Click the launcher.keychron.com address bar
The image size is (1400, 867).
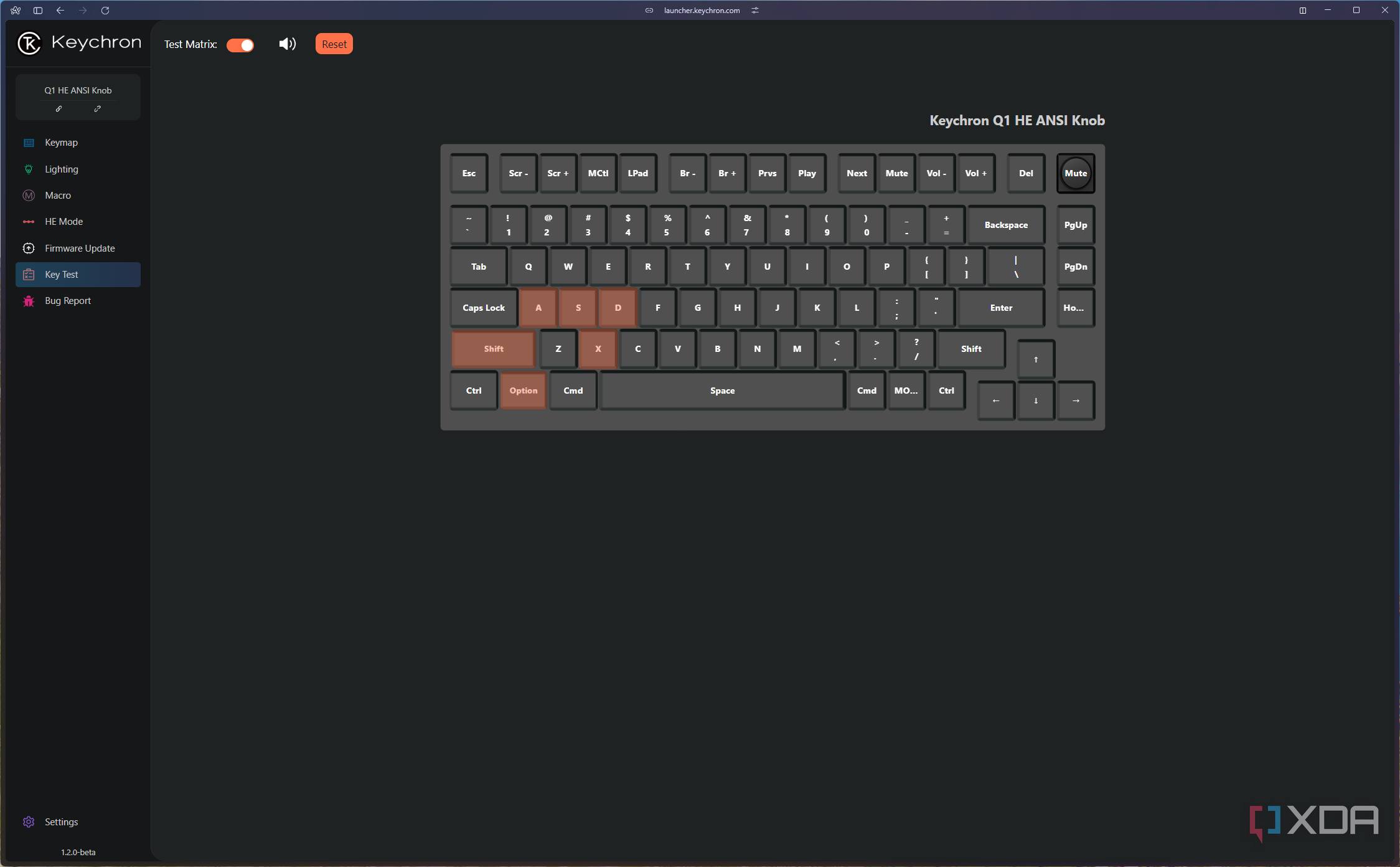tap(702, 10)
